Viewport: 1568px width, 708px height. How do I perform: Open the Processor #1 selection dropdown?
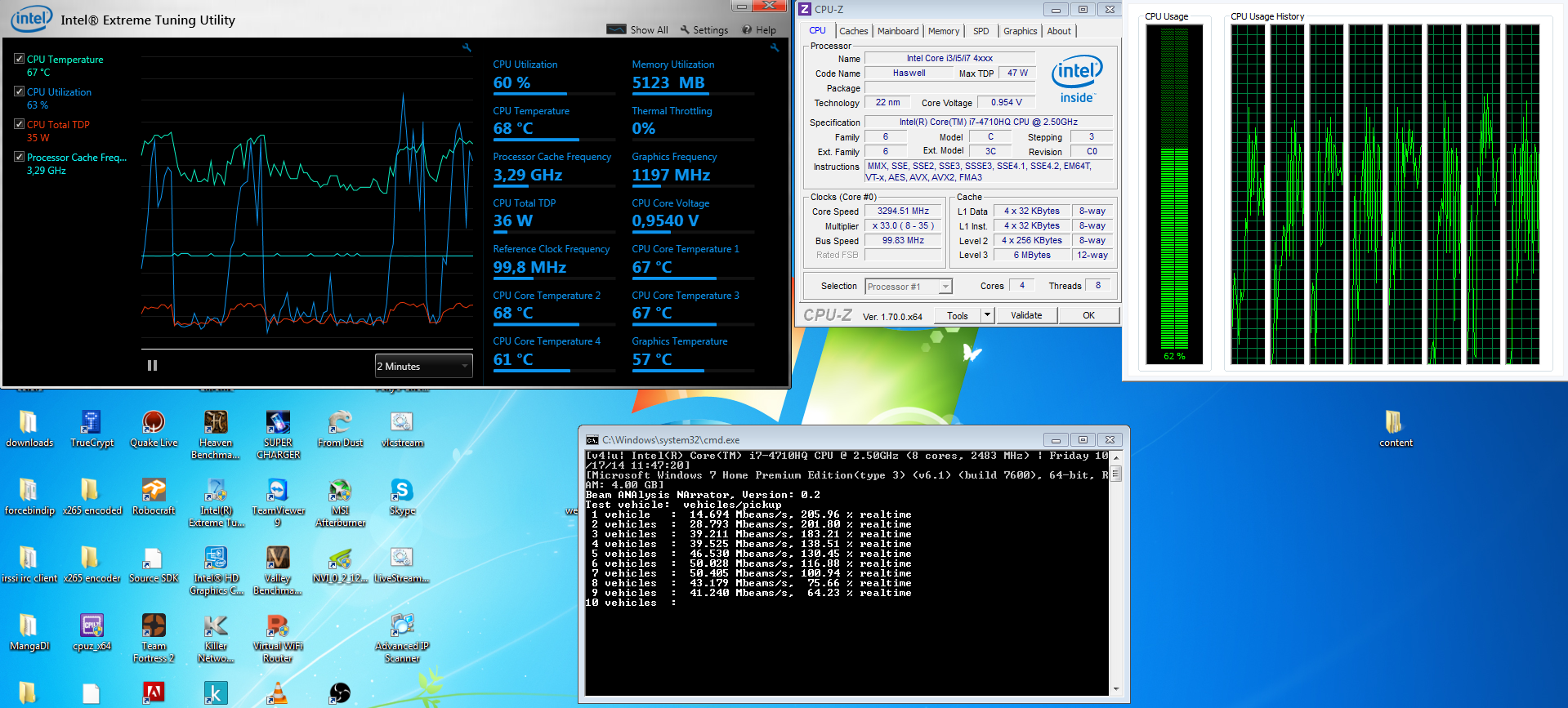pos(909,287)
